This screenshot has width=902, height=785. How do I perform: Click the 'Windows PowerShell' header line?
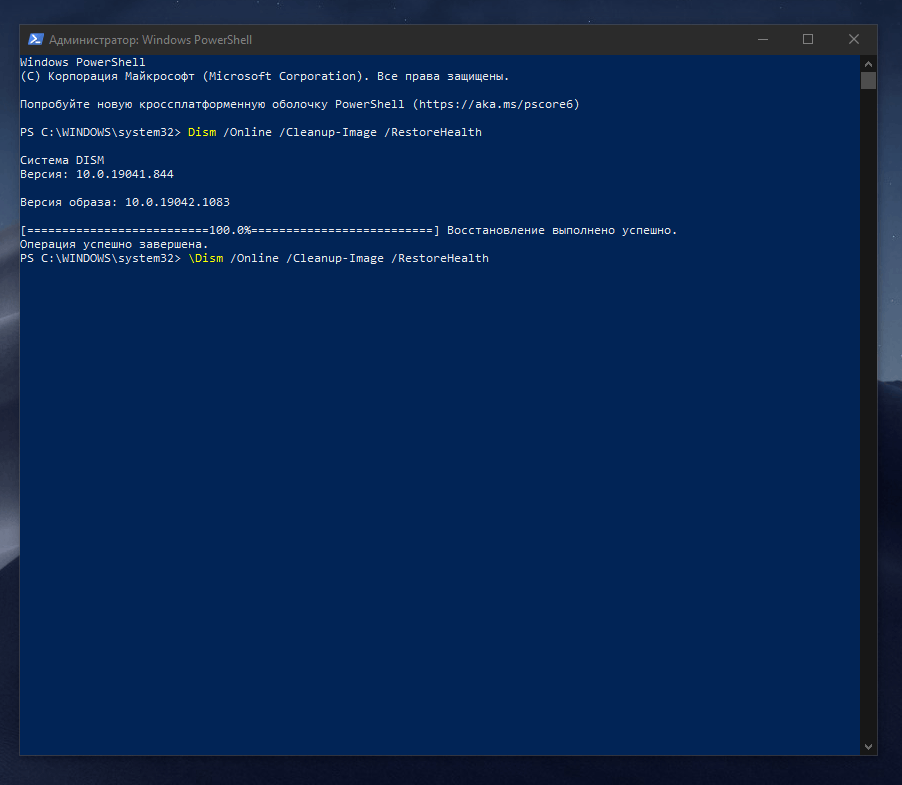click(83, 62)
